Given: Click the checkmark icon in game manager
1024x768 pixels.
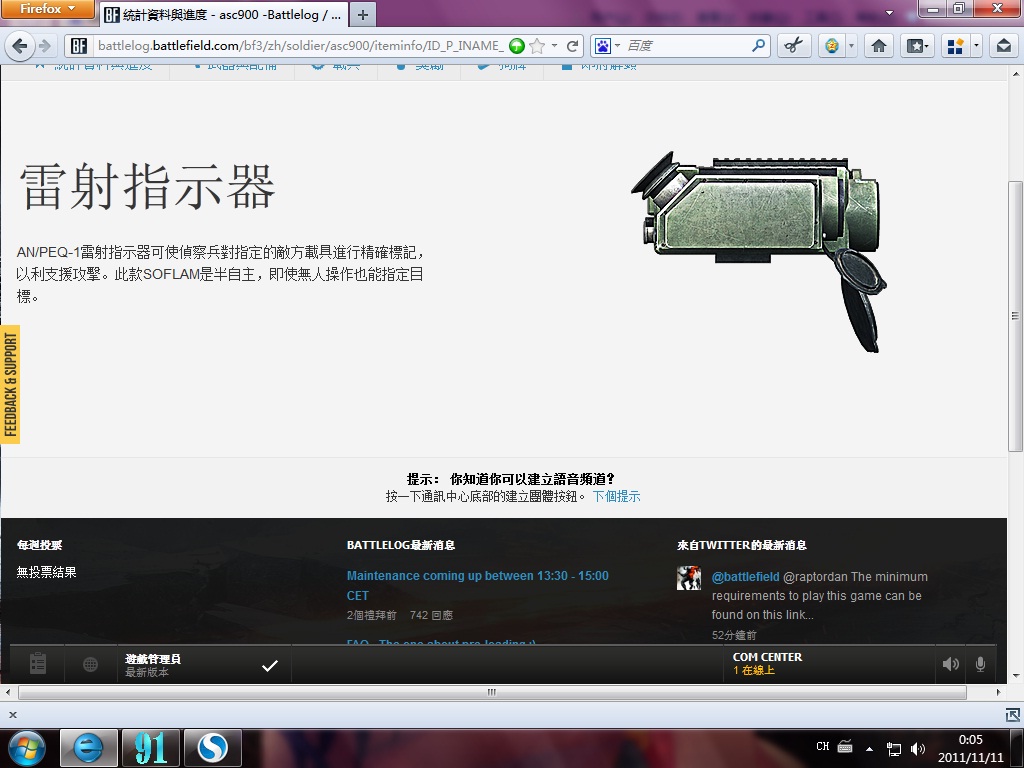Looking at the screenshot, I should point(270,665).
